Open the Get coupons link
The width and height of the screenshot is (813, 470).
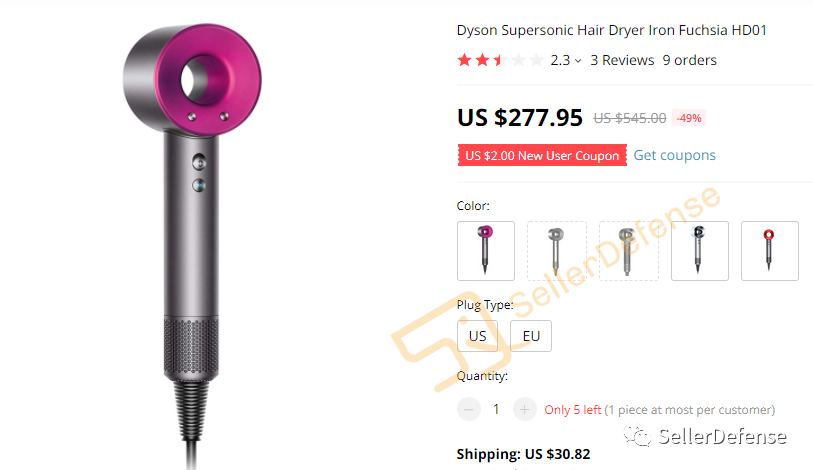675,155
